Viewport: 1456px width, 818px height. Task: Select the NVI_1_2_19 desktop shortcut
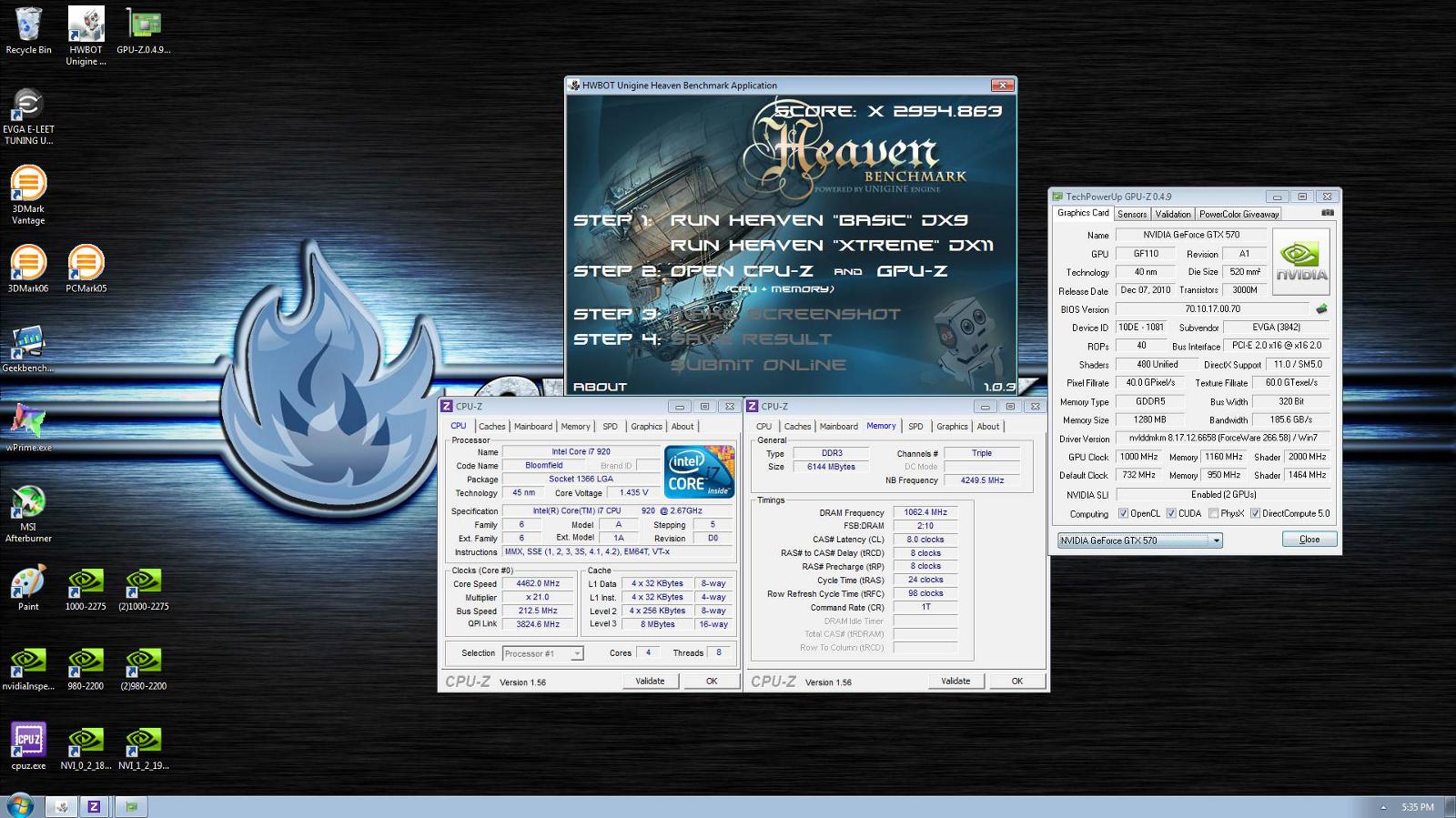[x=144, y=747]
